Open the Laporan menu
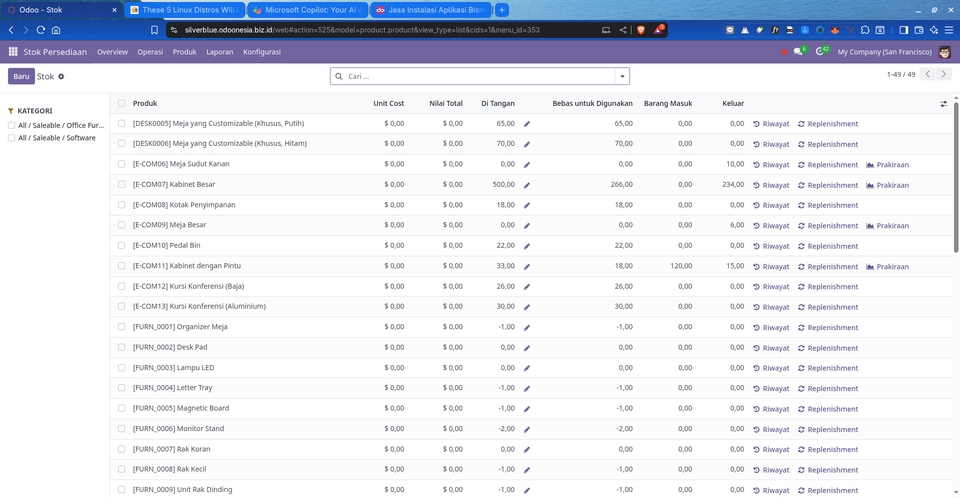The image size is (960, 497). 219,51
